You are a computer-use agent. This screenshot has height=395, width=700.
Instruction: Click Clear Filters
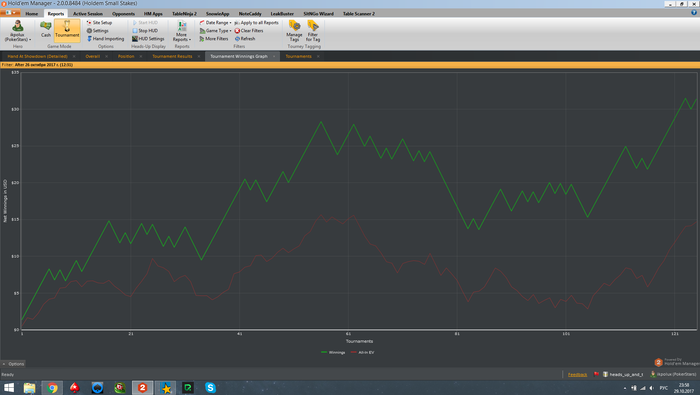[x=249, y=31]
